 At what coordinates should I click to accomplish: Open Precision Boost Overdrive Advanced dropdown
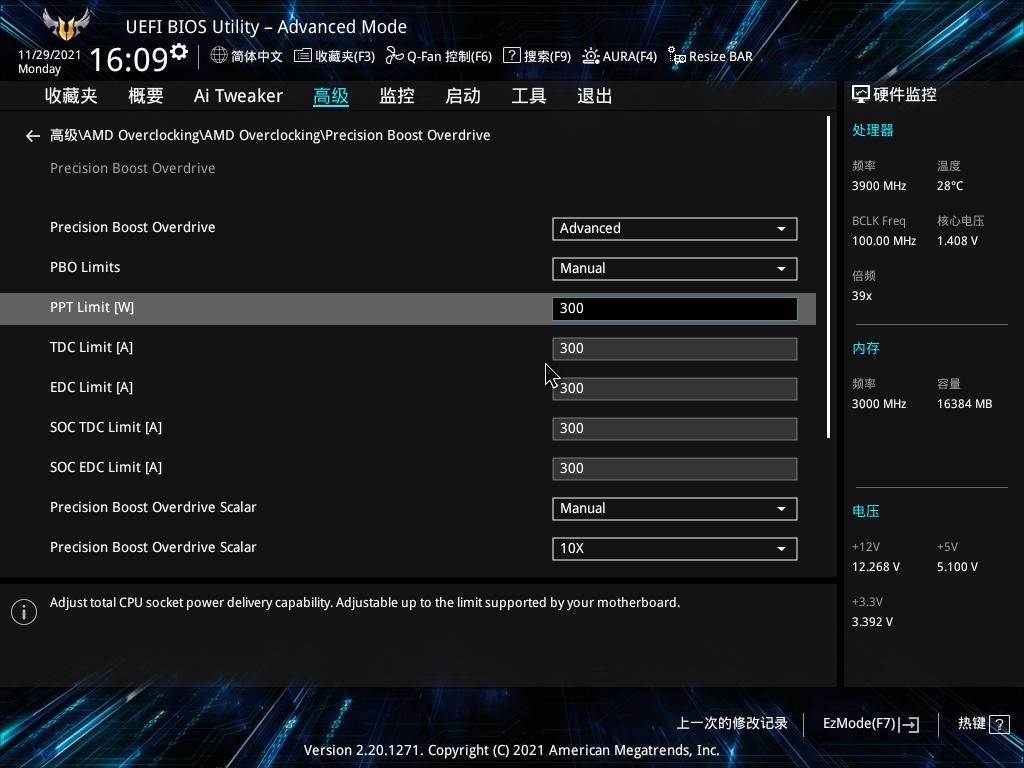pos(675,229)
